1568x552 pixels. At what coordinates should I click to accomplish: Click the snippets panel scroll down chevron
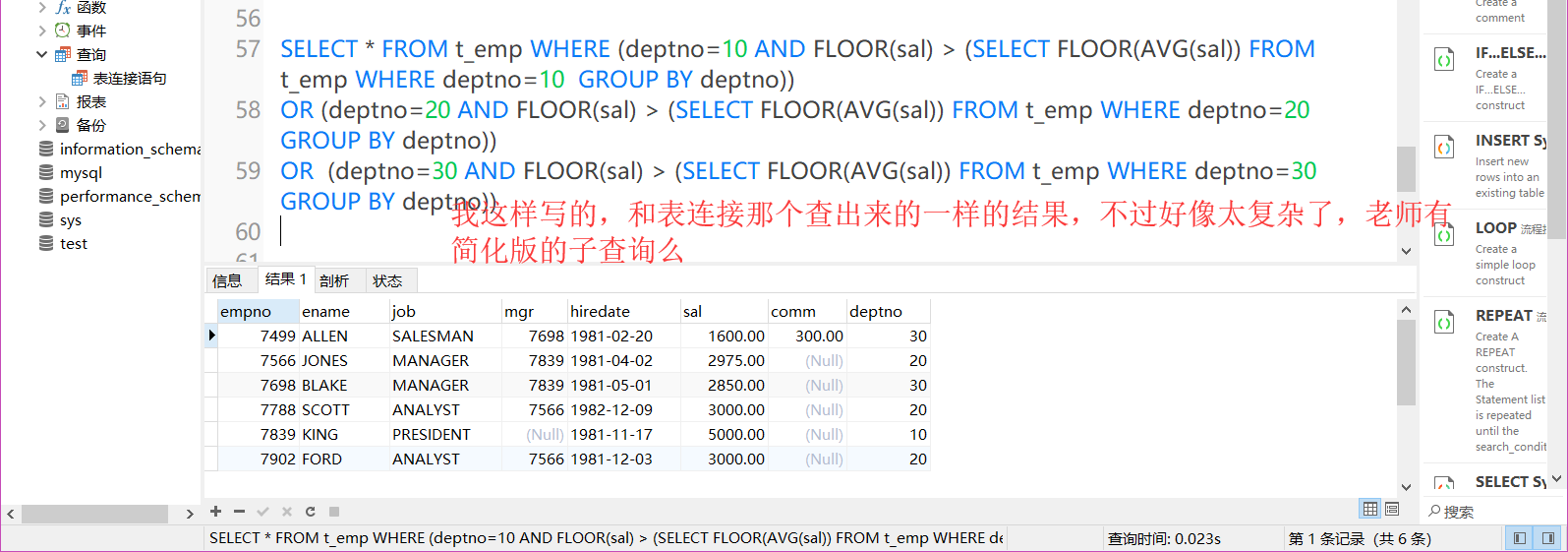(x=1555, y=480)
